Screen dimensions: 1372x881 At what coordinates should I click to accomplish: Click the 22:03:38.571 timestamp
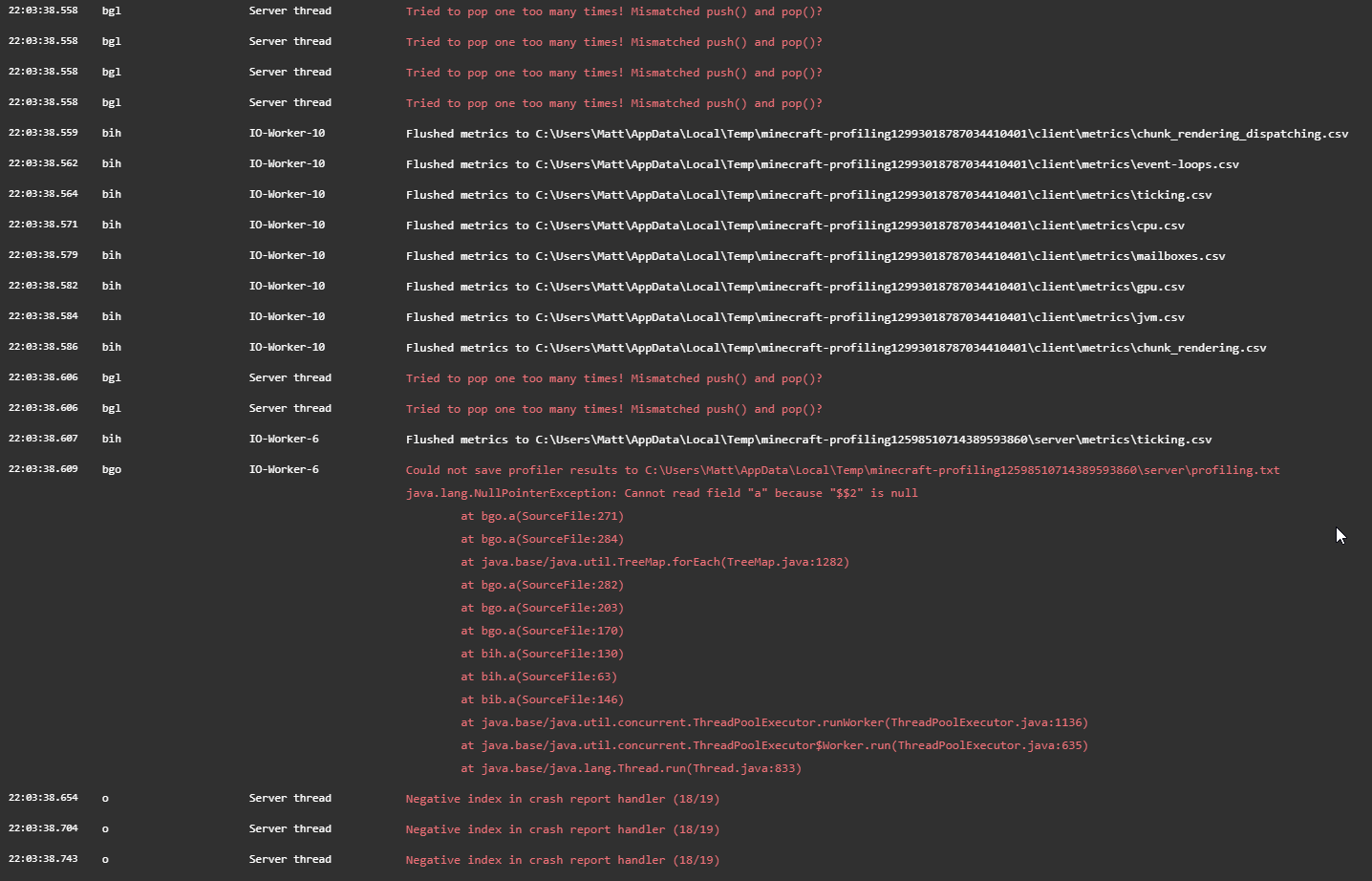(43, 225)
